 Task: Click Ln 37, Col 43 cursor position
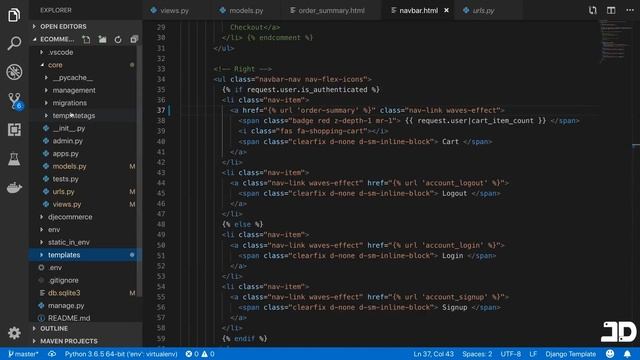(433, 354)
